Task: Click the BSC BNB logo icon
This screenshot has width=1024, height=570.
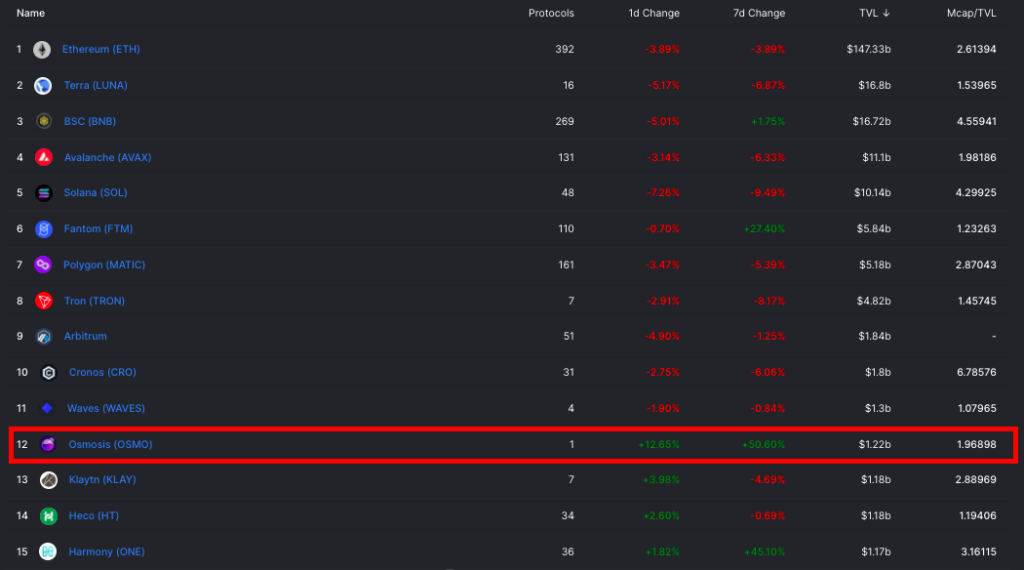Action: click(44, 121)
